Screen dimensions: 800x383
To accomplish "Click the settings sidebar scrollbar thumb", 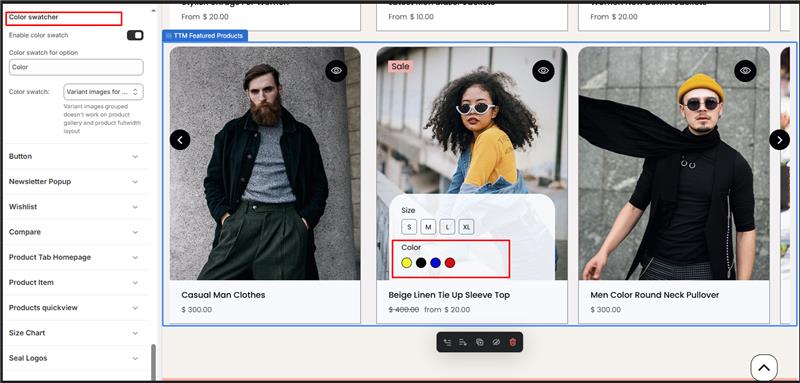I will 154,362.
